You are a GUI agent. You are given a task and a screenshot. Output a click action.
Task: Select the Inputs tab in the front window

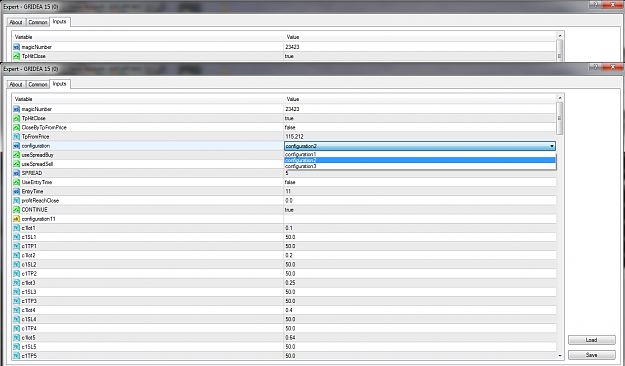click(60, 84)
